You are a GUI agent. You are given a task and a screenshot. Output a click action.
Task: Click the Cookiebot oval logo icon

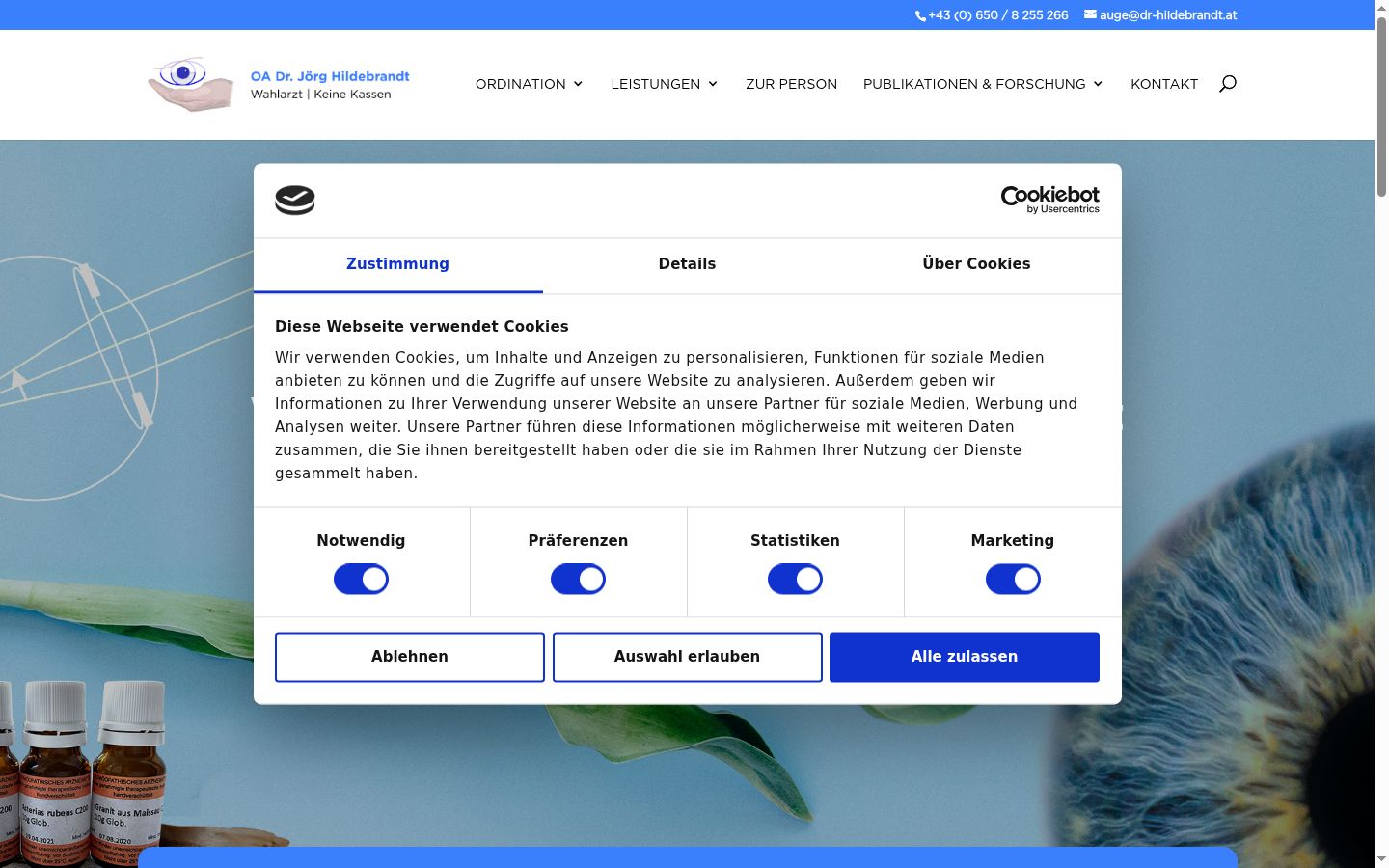pos(295,201)
